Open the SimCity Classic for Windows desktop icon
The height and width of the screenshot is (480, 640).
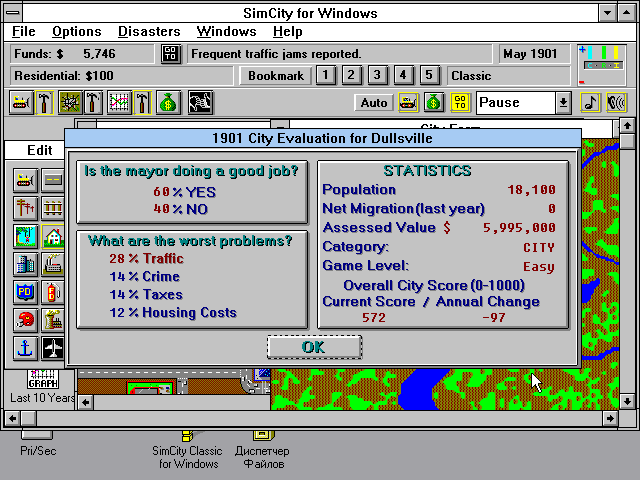point(187,449)
